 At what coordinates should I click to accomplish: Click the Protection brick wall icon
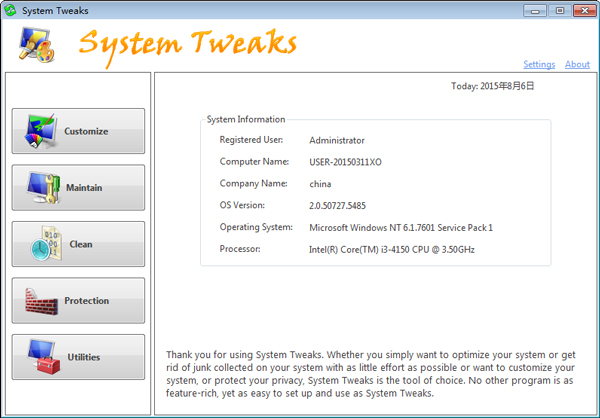[x=41, y=301]
